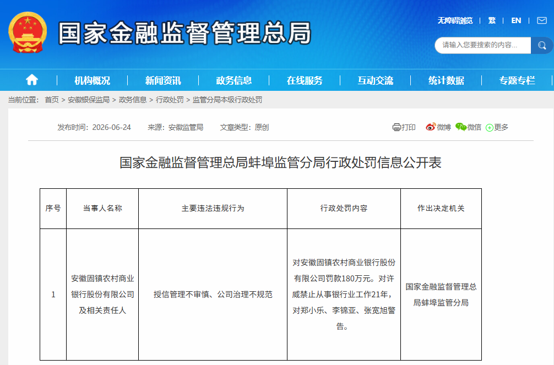Click table header 行政处罚内容

pos(344,208)
